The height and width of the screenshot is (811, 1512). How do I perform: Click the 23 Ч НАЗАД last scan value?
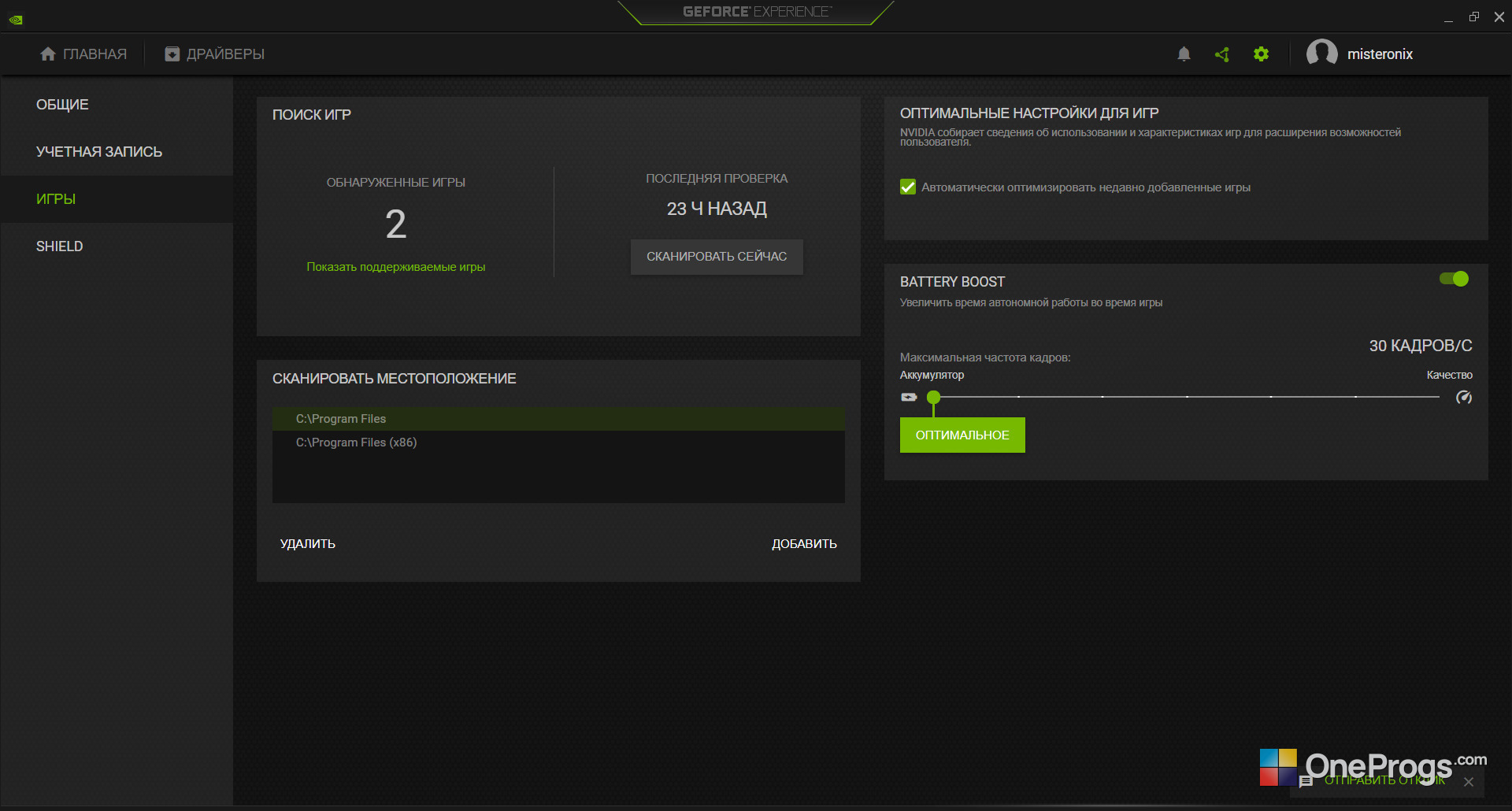(717, 209)
